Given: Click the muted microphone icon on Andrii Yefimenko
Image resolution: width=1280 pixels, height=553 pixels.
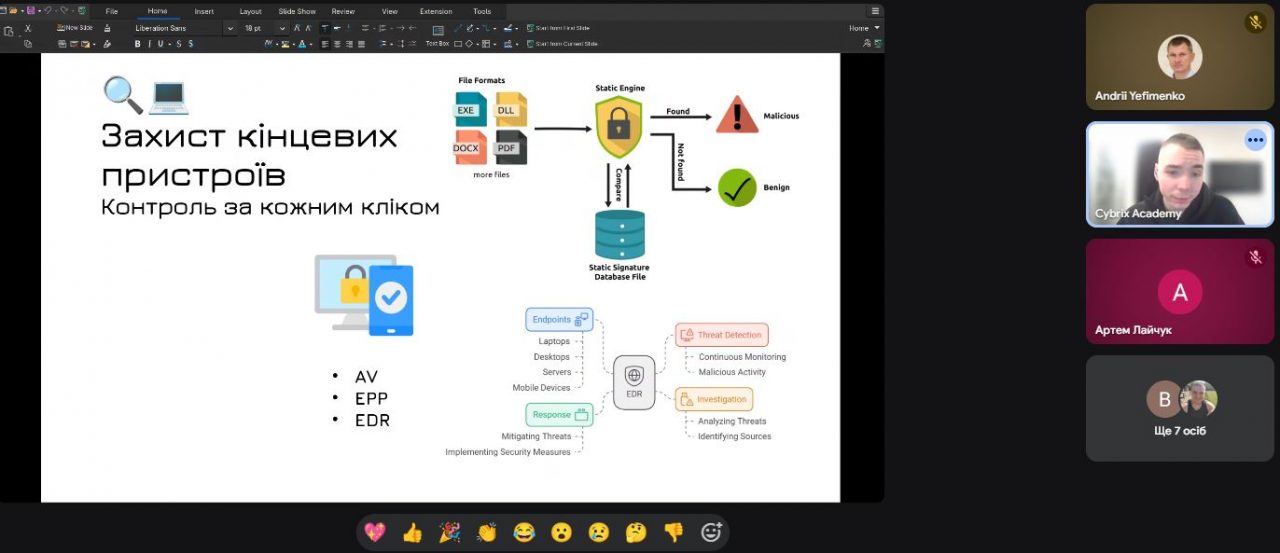Looking at the screenshot, I should coord(1255,22).
